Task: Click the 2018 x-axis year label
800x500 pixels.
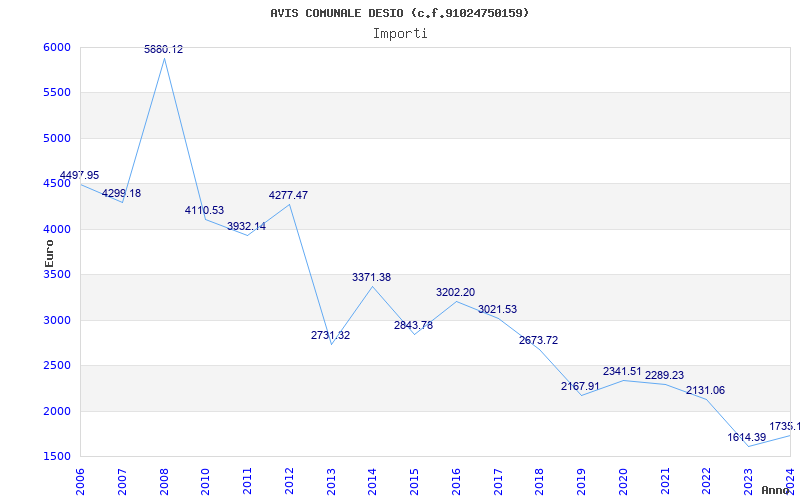Action: [540, 481]
